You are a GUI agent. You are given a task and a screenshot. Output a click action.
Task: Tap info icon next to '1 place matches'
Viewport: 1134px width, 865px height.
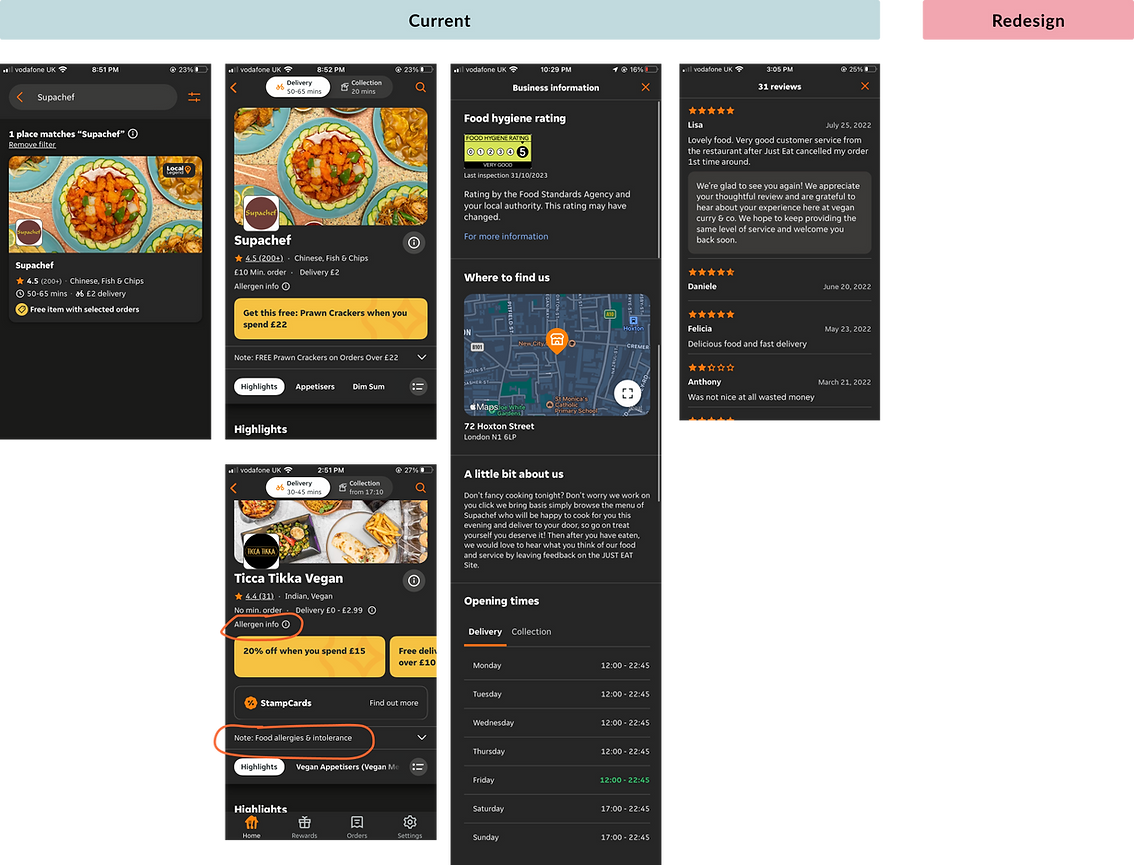click(133, 134)
